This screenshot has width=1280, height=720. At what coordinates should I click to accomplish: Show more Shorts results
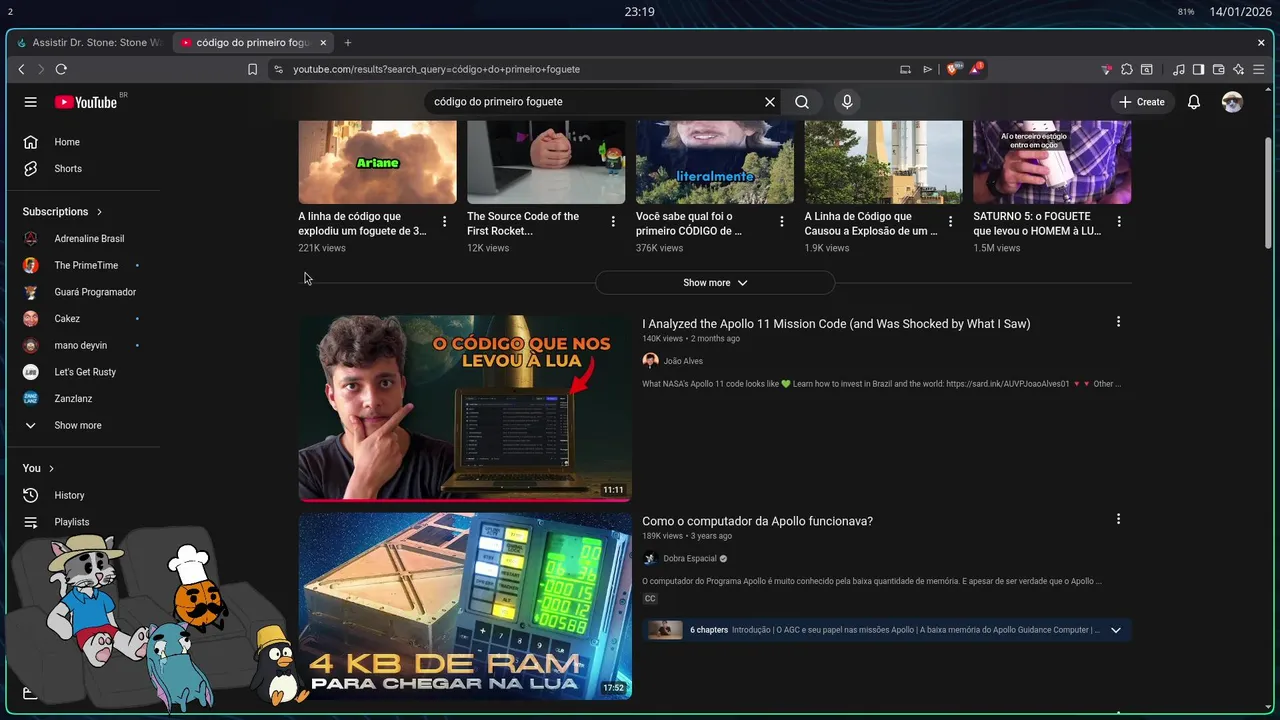[715, 283]
